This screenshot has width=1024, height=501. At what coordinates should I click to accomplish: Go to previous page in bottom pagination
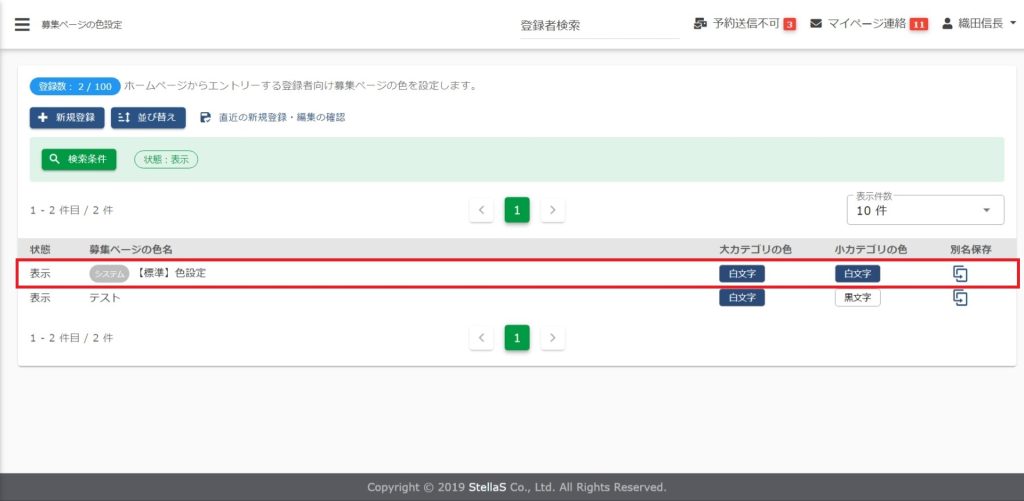tap(481, 338)
